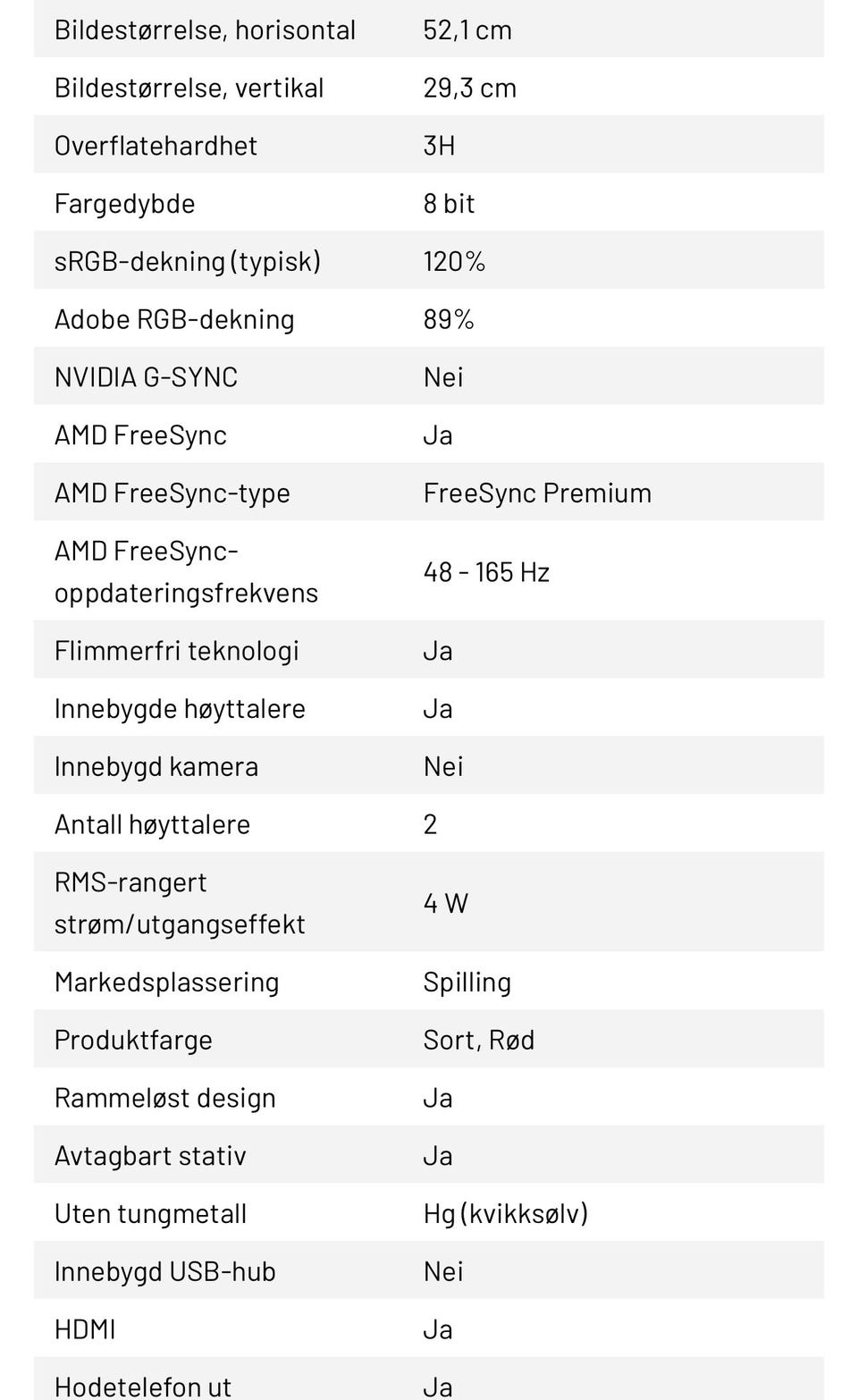Screen dimensions: 858x1400
Task: Click the 'Flimmerfri teknologi' label
Action: tap(176, 651)
